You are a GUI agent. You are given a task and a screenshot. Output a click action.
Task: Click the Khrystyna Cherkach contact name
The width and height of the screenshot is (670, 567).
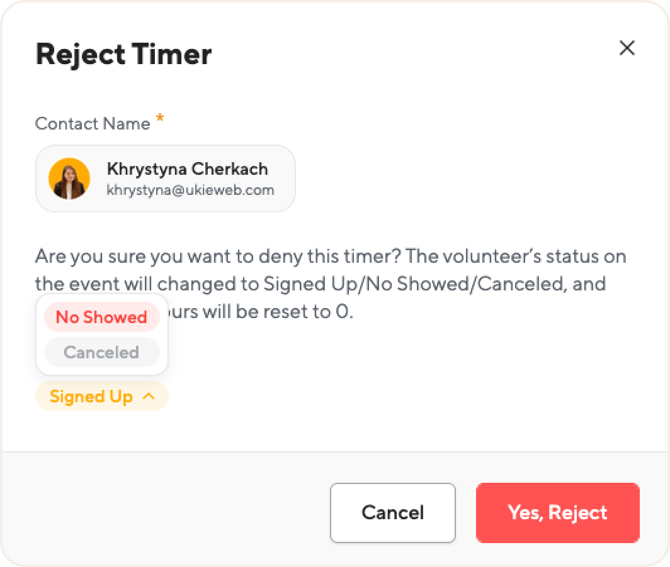[x=187, y=169]
